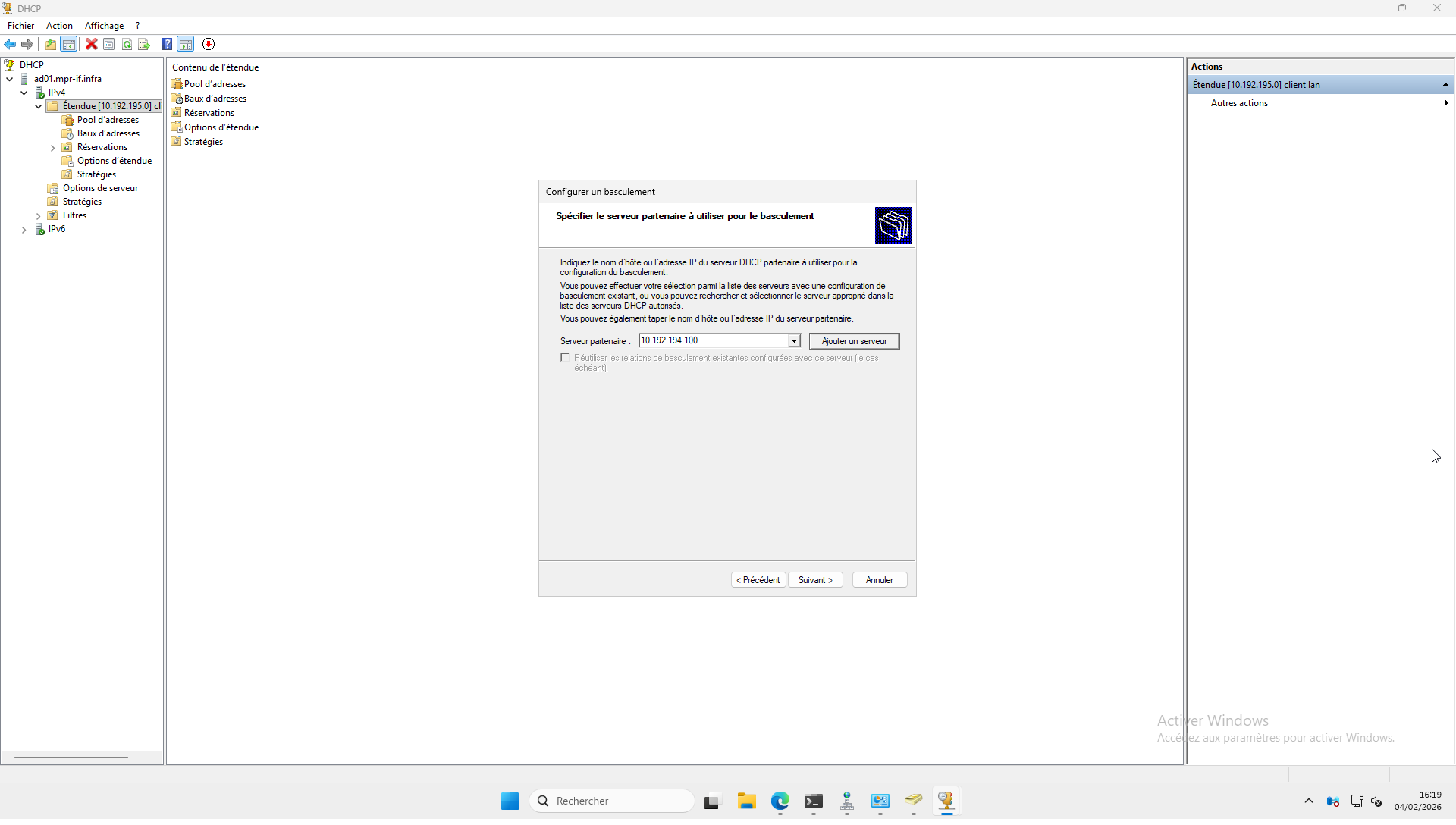Click the blue Help question mark icon
The height and width of the screenshot is (825, 1456).
click(x=167, y=44)
